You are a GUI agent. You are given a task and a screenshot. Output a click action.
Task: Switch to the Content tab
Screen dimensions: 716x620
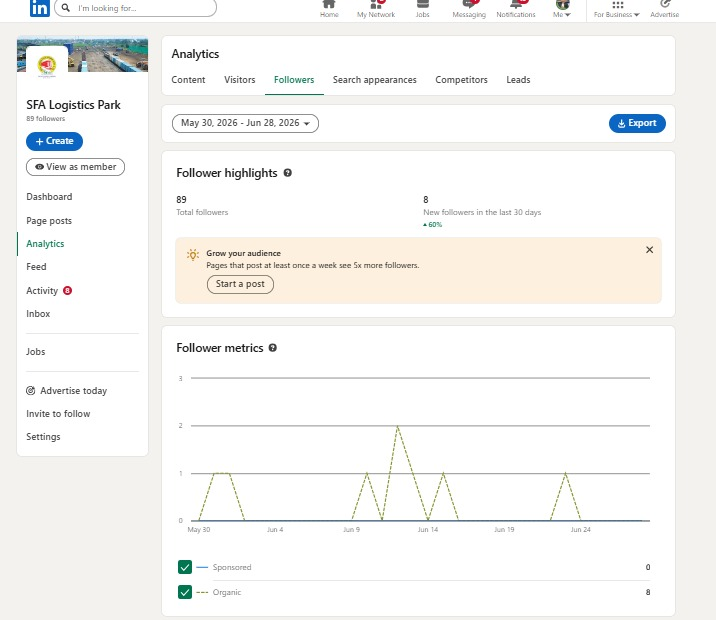pos(188,80)
